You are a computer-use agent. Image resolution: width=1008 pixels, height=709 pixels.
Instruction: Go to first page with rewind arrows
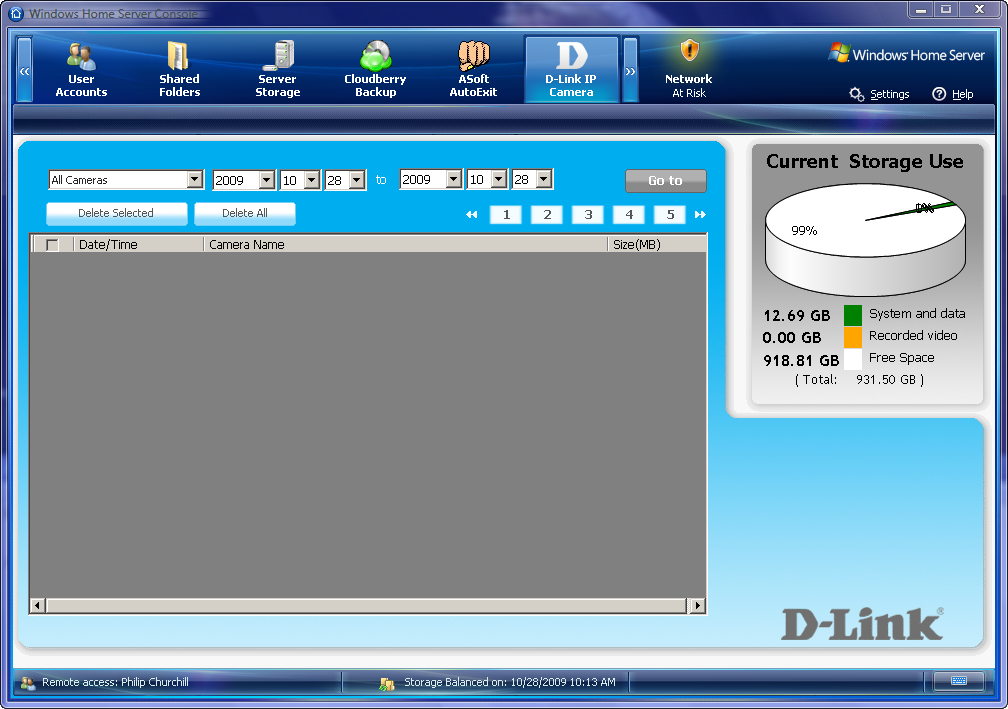pos(472,215)
